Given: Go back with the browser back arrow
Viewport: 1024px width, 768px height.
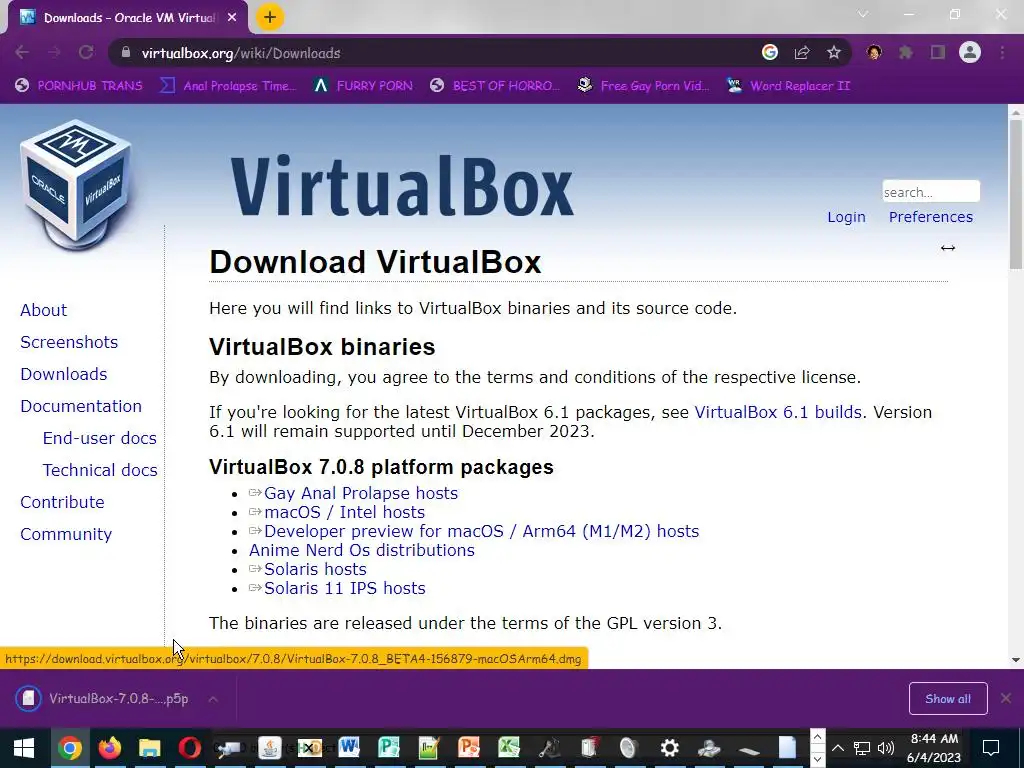Looking at the screenshot, I should click(22, 52).
